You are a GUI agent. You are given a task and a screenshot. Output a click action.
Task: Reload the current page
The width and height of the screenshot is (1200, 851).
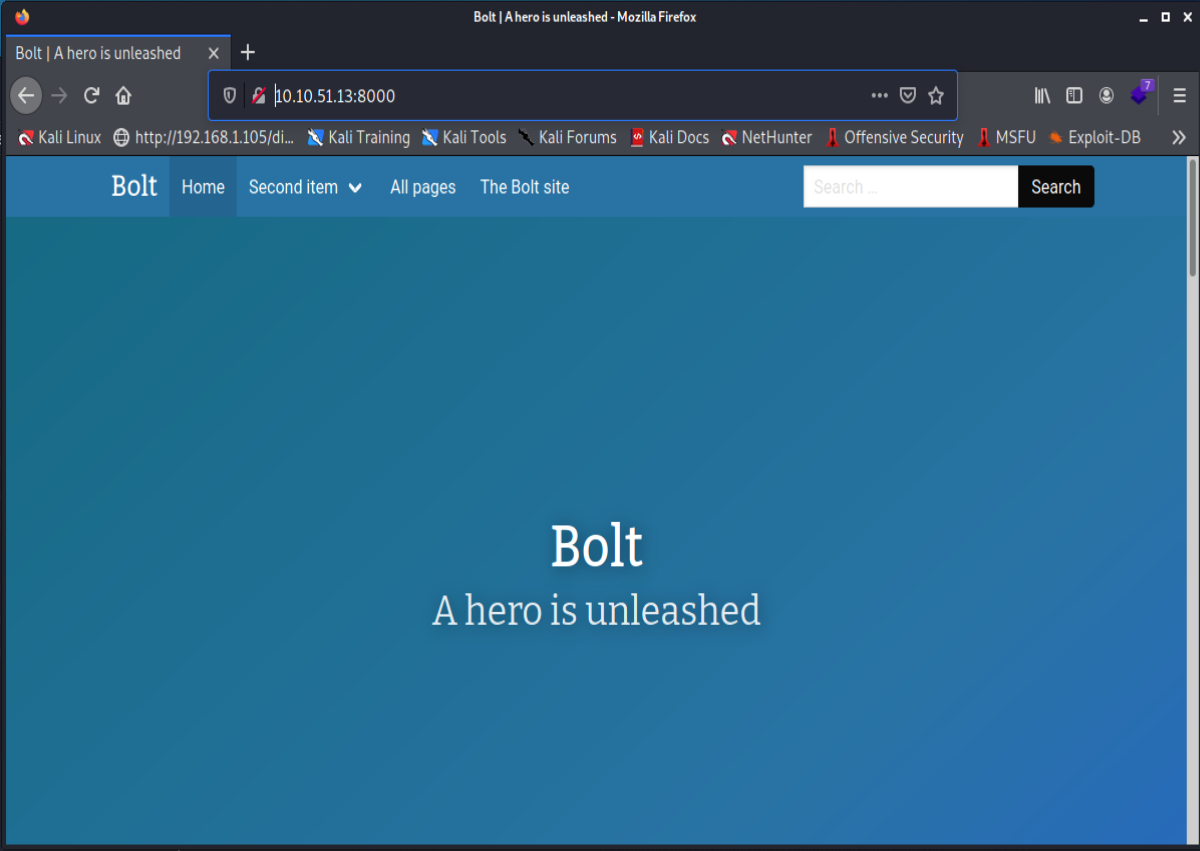coord(91,96)
